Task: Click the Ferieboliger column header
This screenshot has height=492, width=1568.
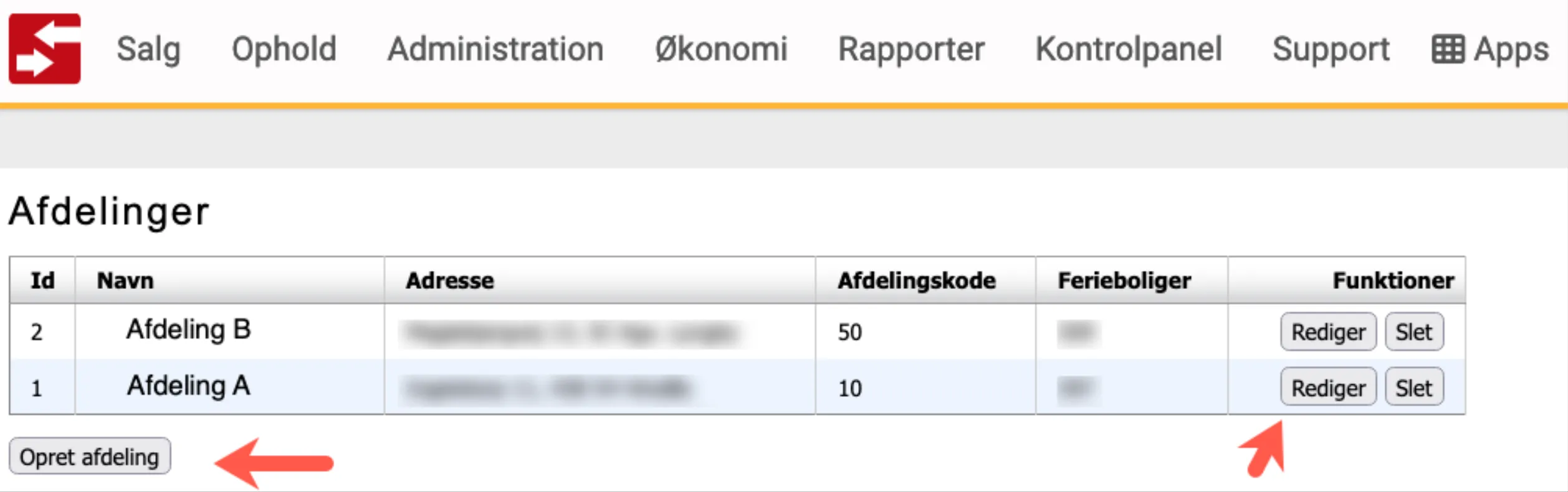Action: [1124, 280]
